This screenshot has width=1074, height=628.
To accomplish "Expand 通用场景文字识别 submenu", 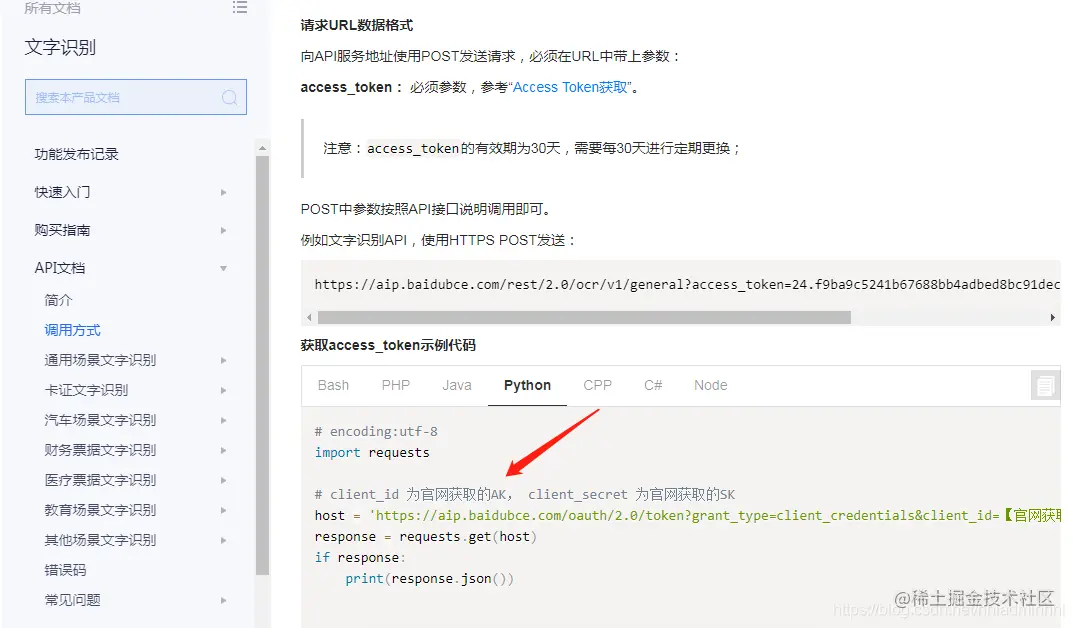I will (x=223, y=360).
